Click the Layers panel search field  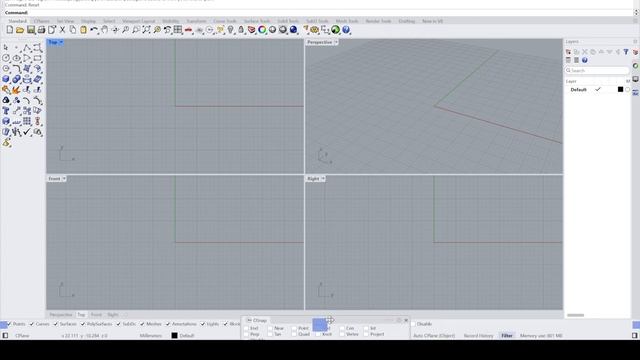point(597,71)
